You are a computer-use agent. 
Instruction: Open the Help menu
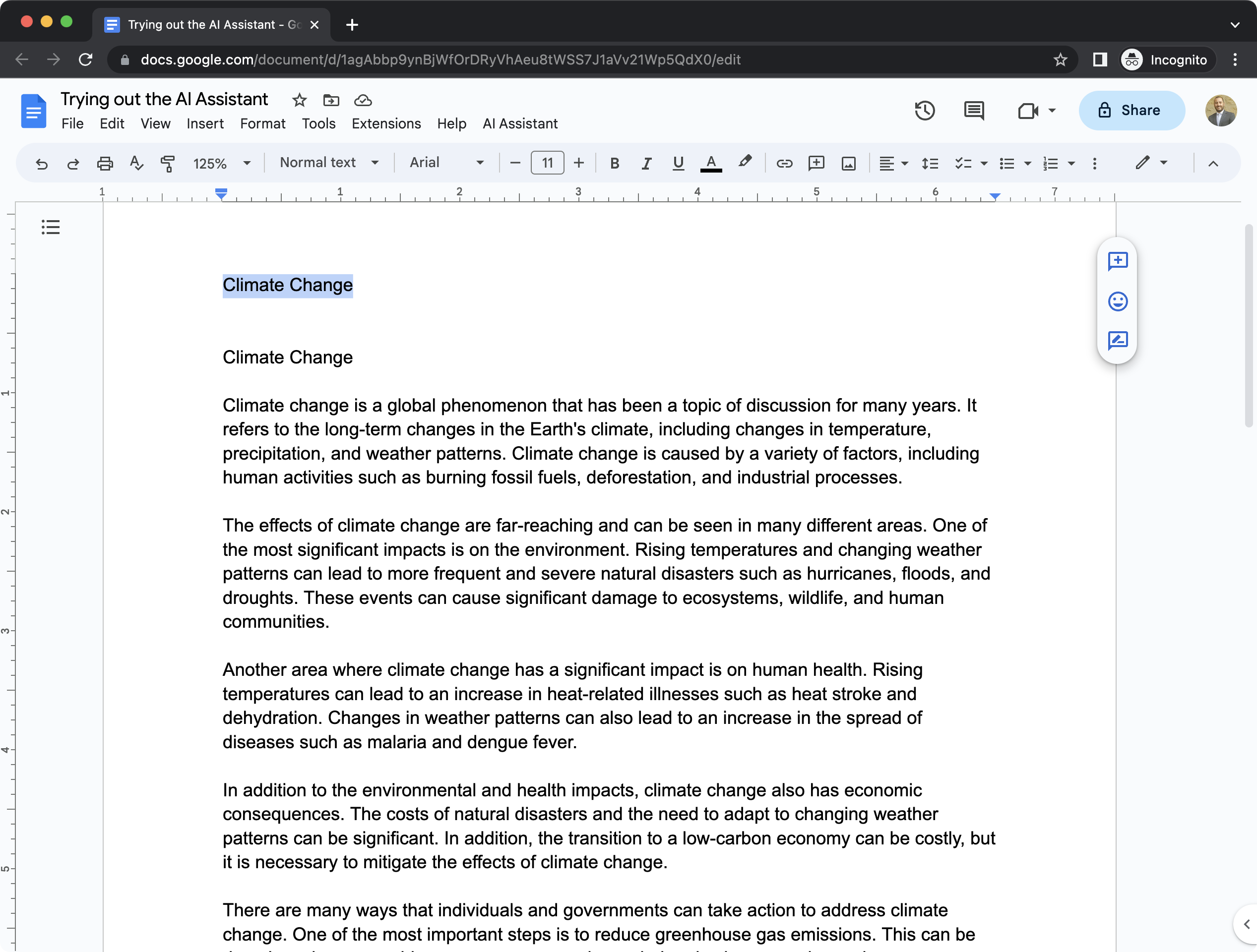(x=451, y=123)
